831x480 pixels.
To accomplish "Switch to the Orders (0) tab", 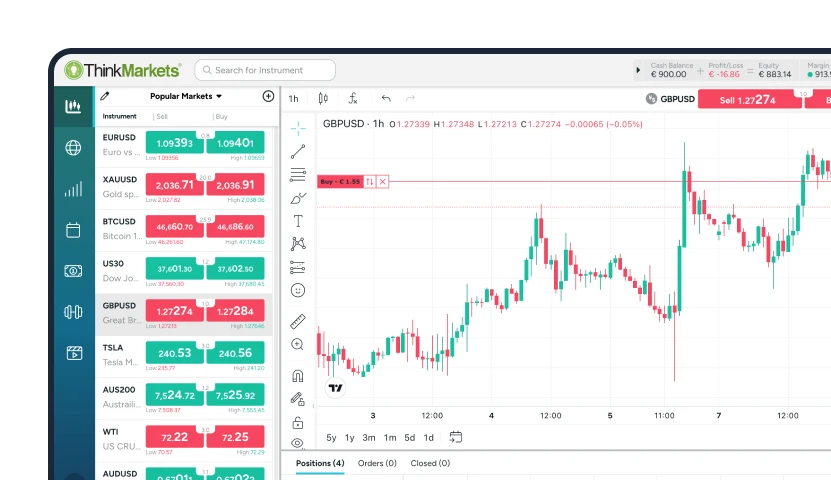I will [377, 463].
